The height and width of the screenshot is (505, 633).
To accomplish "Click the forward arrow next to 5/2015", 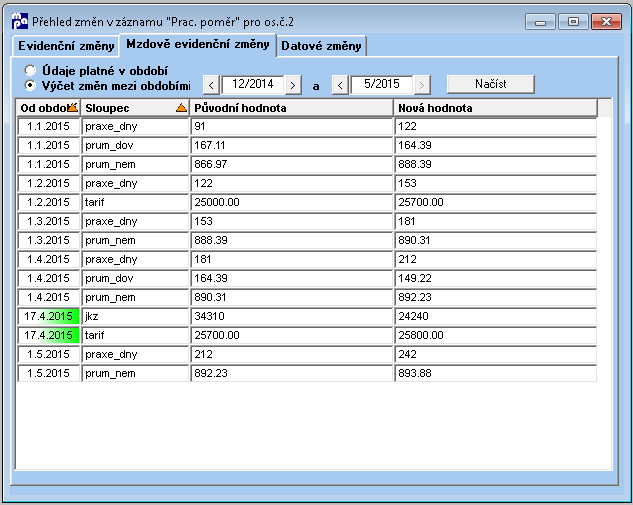I will click(x=422, y=85).
